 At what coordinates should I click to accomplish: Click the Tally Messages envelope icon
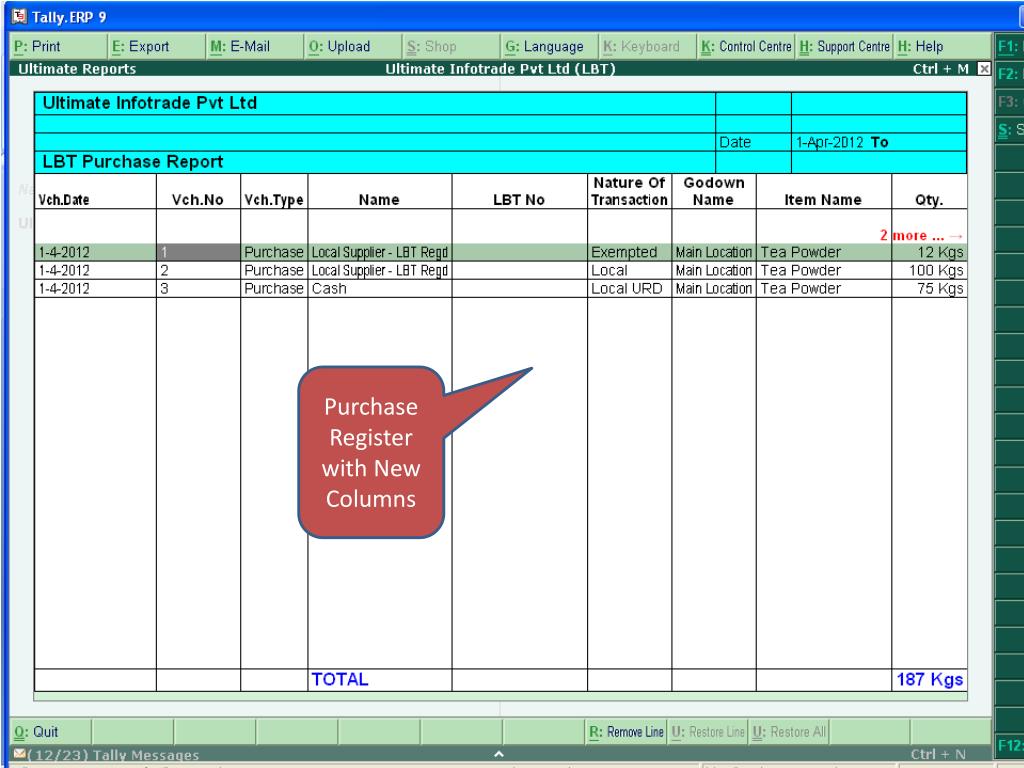[19, 754]
